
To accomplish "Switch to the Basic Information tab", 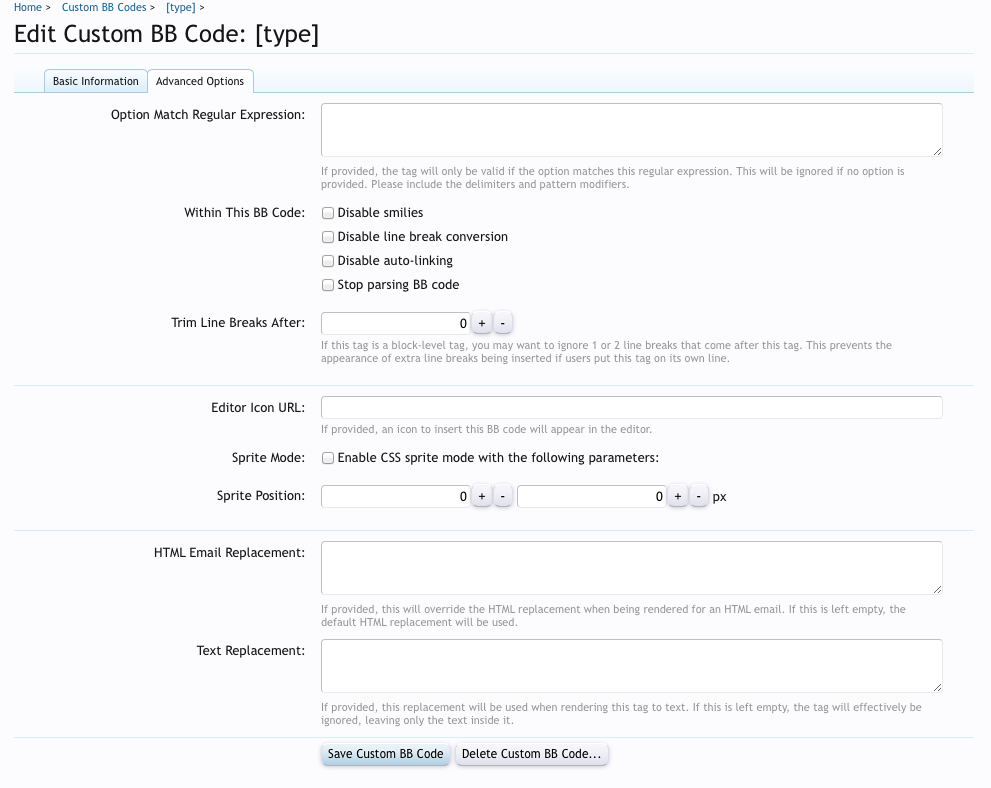I will pos(96,81).
